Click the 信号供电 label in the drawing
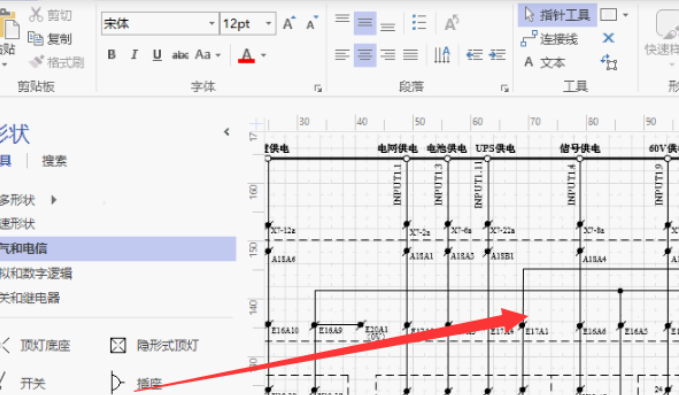 click(580, 149)
